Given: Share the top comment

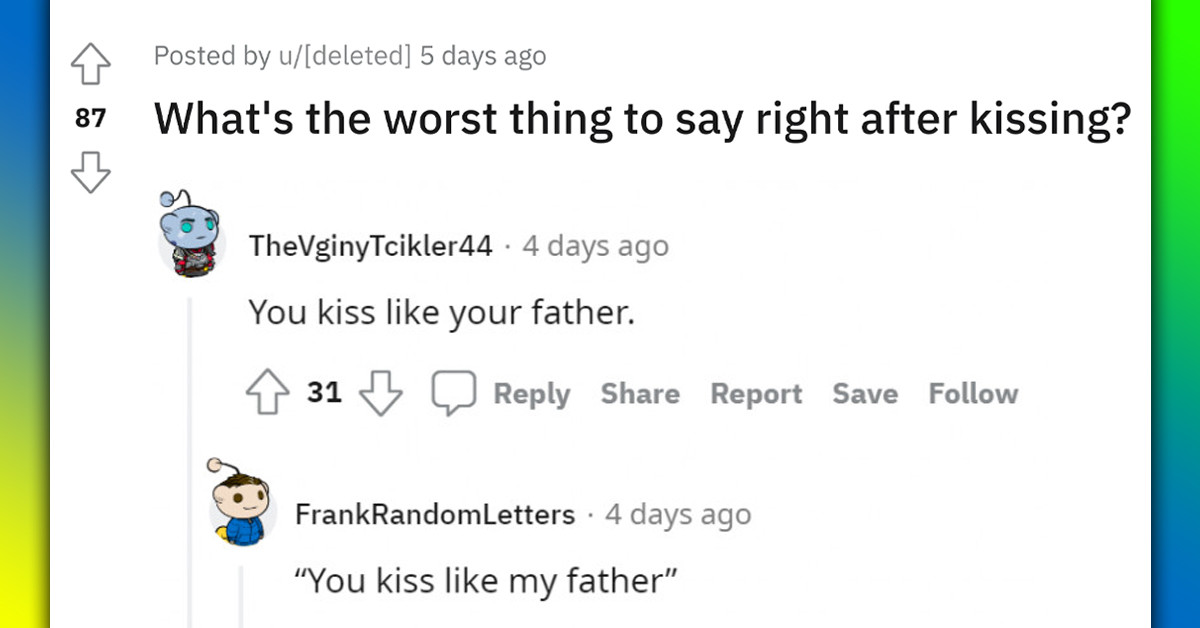Looking at the screenshot, I should click(x=640, y=394).
